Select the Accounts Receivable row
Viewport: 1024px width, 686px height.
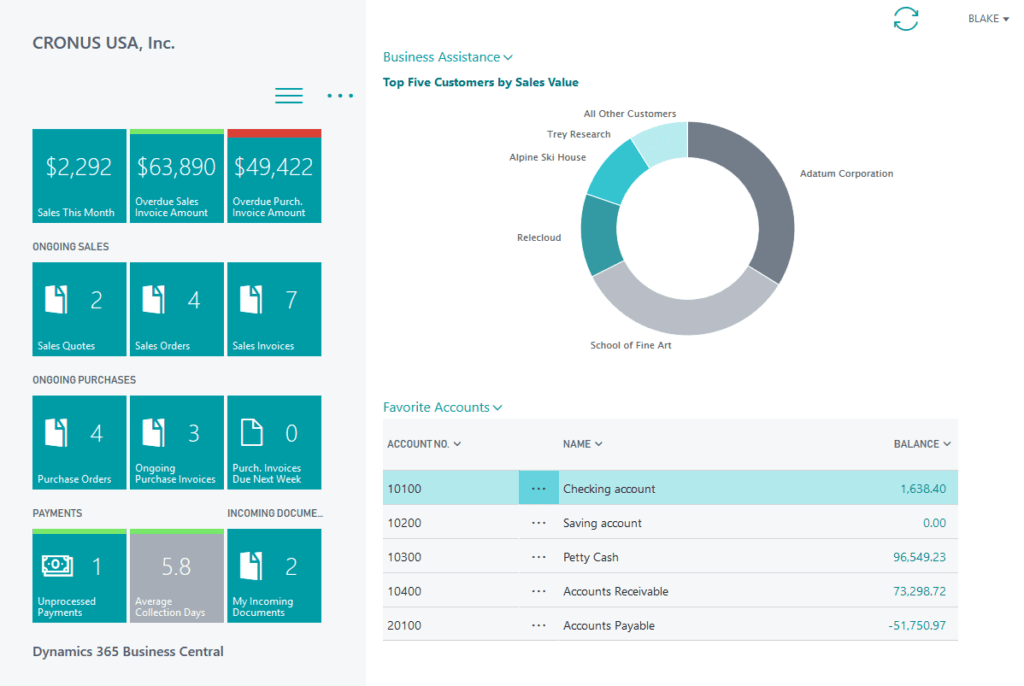tap(615, 591)
